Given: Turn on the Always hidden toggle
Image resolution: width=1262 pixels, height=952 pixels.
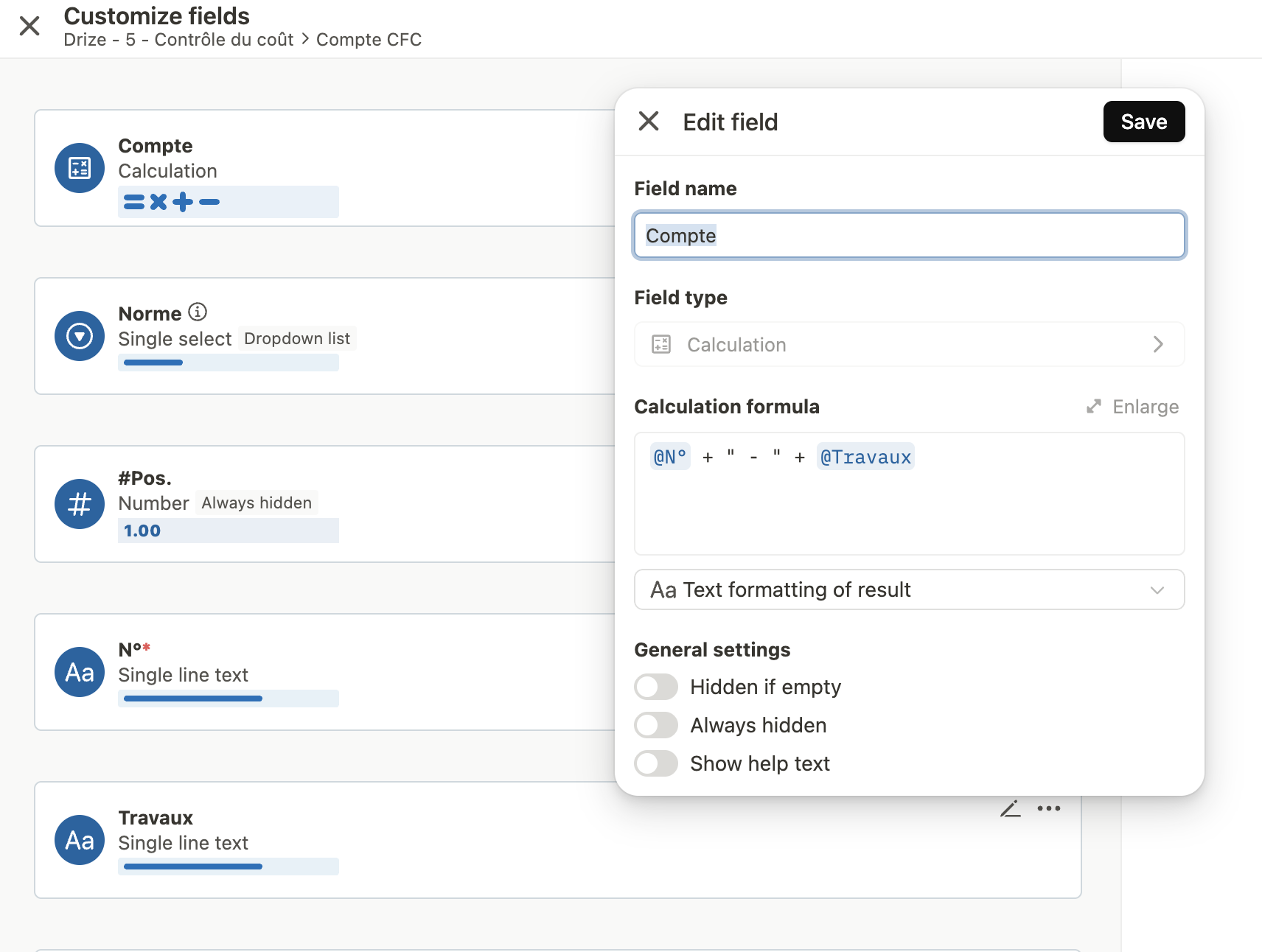Looking at the screenshot, I should tap(656, 725).
